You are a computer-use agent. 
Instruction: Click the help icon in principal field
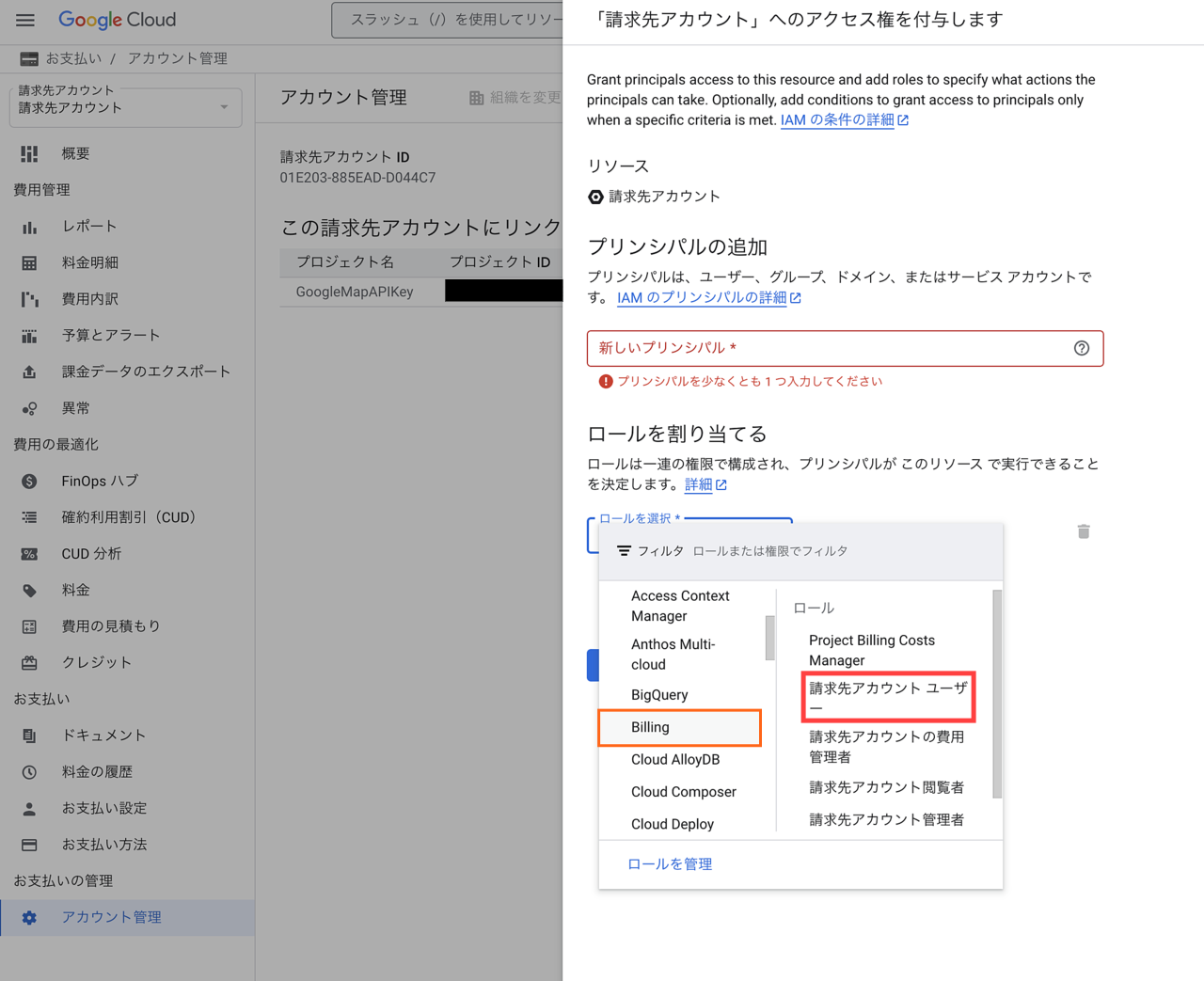pos(1082,349)
